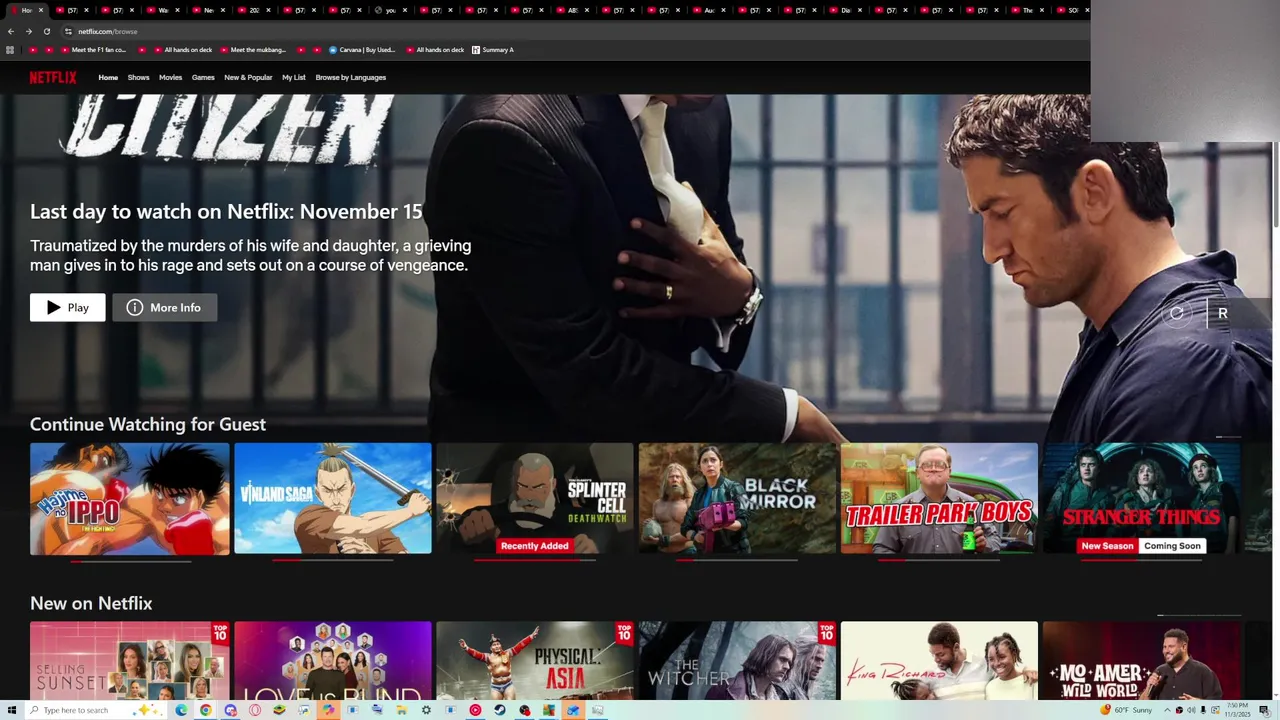Open the Movies nav item
The height and width of the screenshot is (720, 1280).
170,77
